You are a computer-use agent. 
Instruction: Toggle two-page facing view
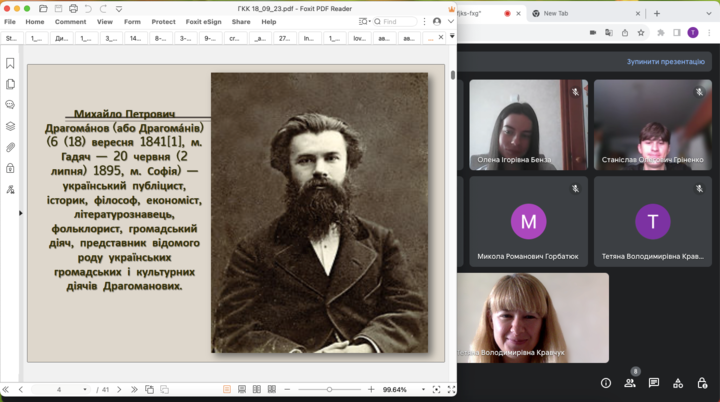tap(257, 389)
